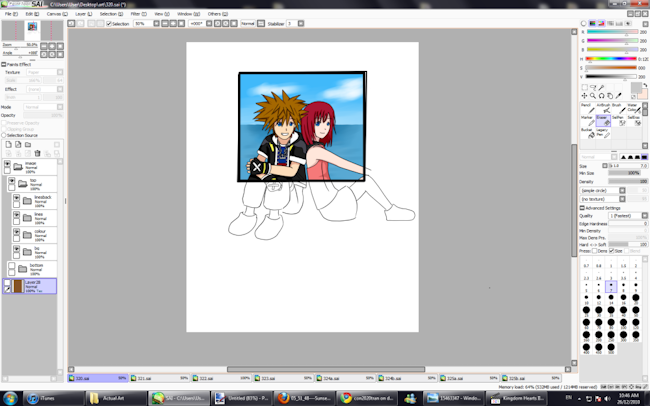650x406 pixels.
Task: Collapse the Advanced Settings section
Action: 582,208
